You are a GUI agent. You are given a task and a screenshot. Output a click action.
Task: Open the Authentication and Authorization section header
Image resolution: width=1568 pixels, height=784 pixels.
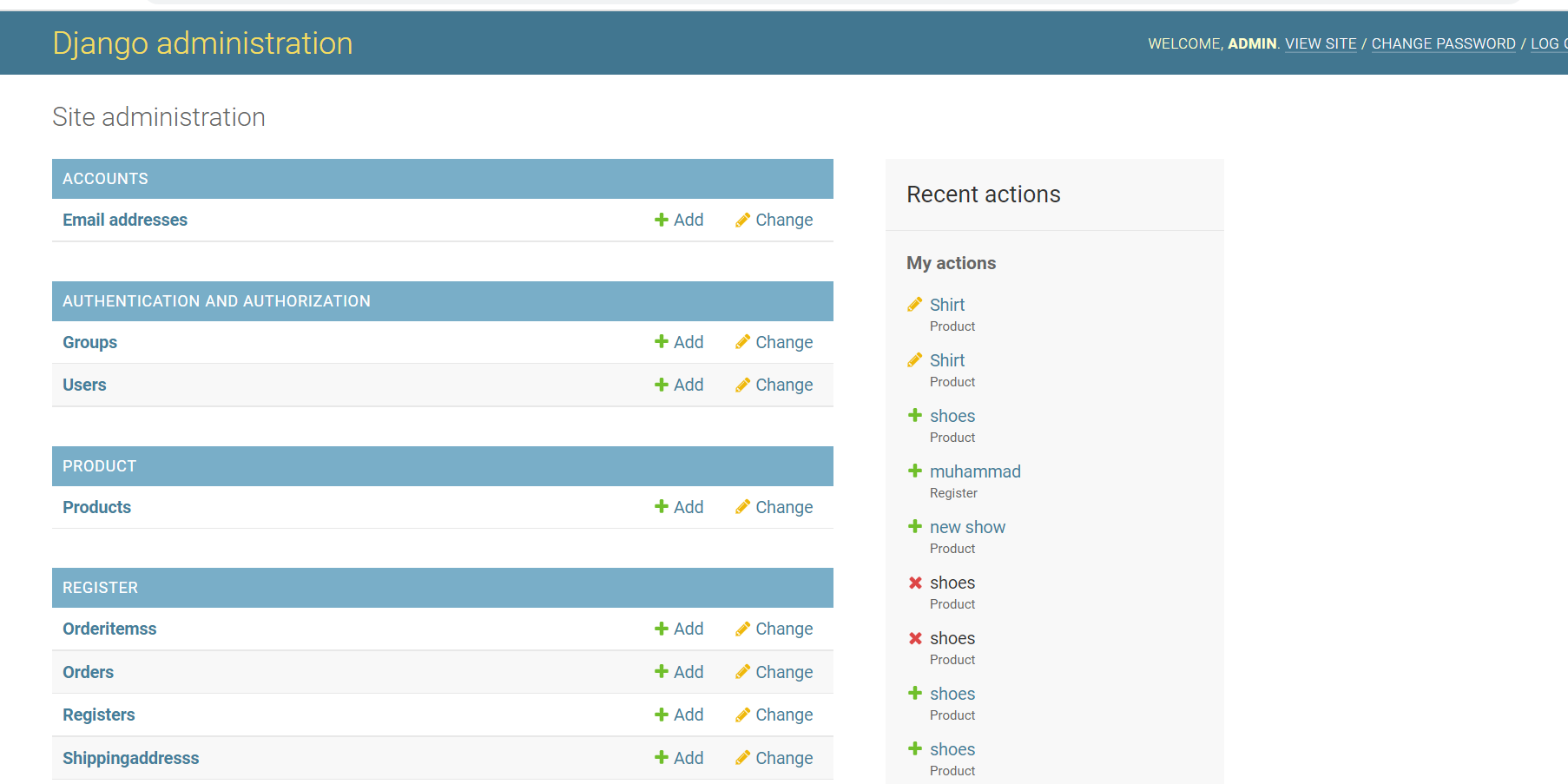[216, 301]
